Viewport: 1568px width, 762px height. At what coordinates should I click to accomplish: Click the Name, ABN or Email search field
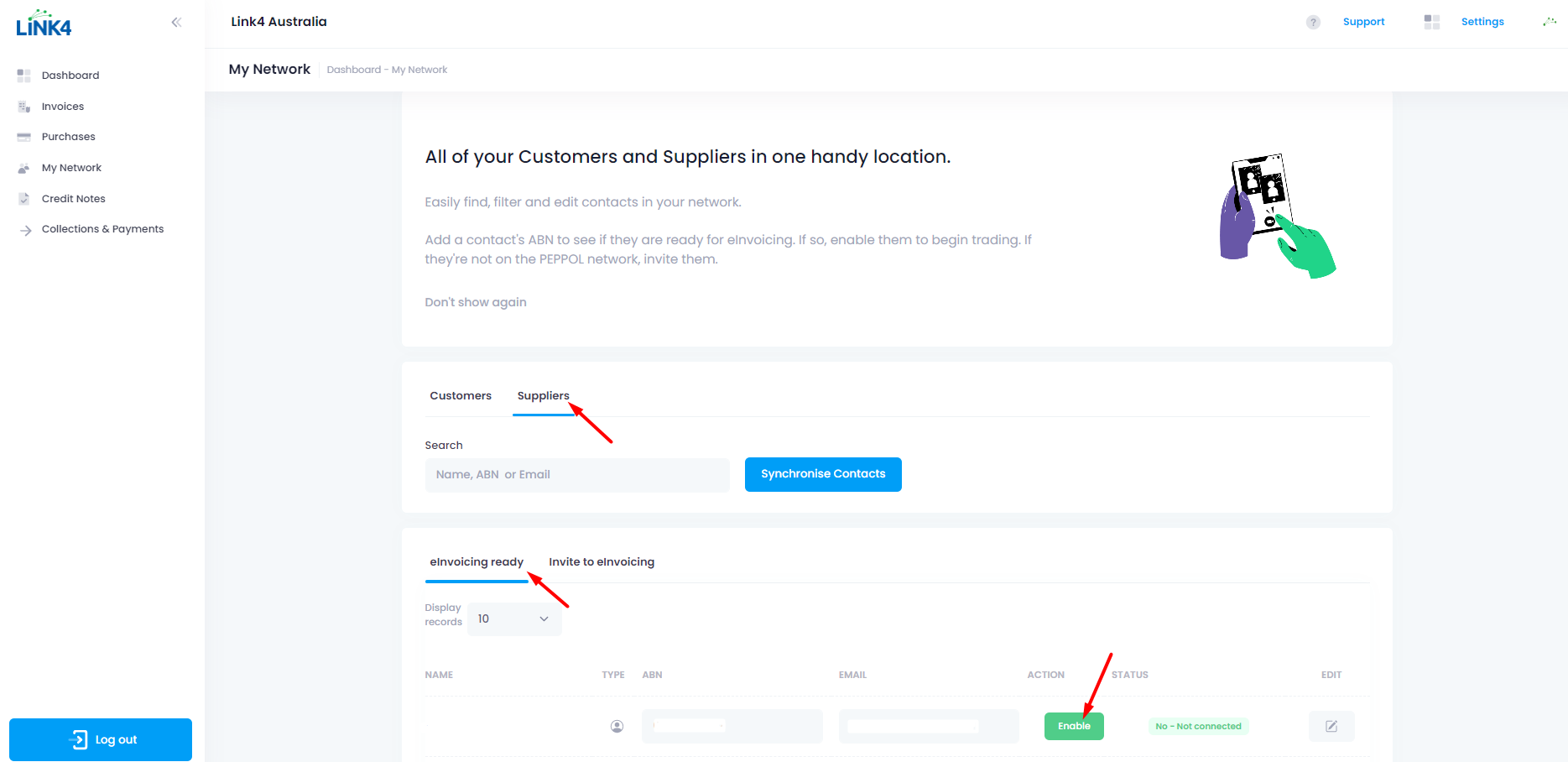(x=577, y=475)
